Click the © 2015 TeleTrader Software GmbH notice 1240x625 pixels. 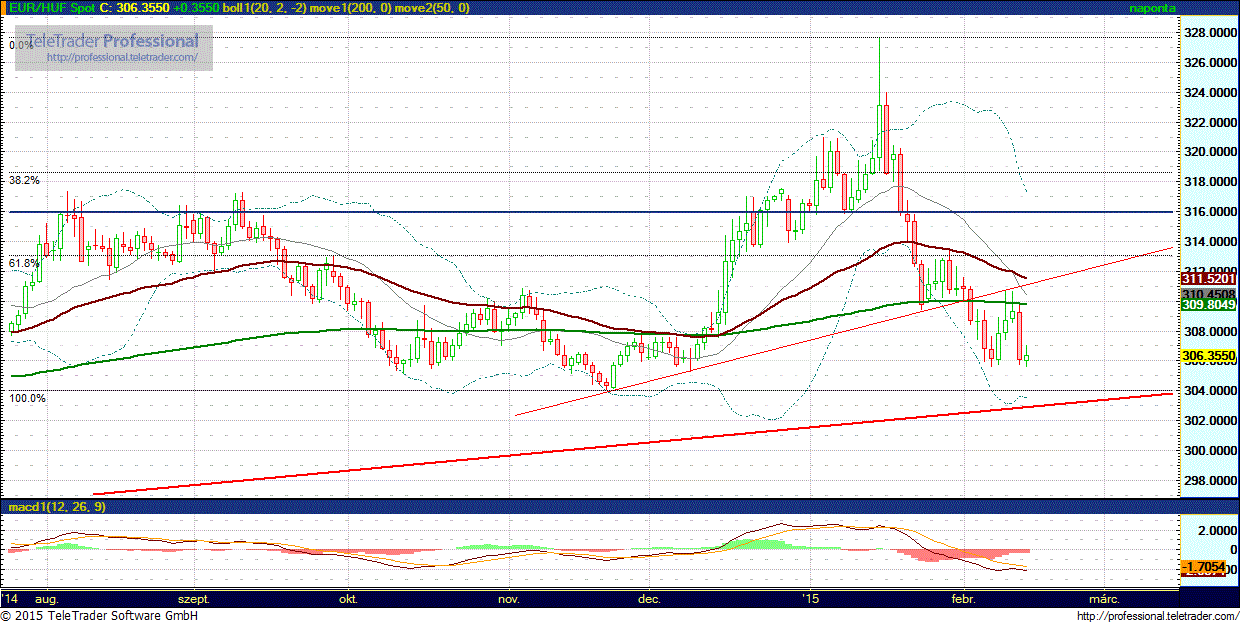click(x=99, y=617)
